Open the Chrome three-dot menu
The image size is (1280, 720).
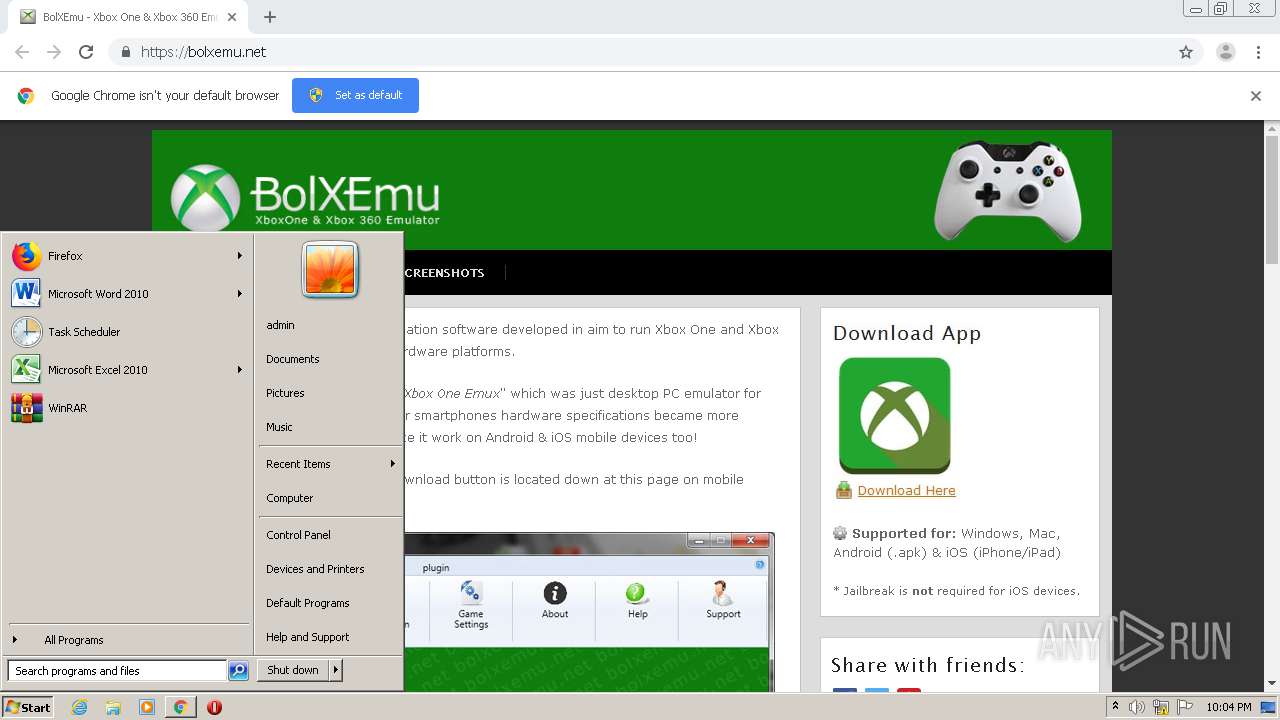[x=1258, y=52]
